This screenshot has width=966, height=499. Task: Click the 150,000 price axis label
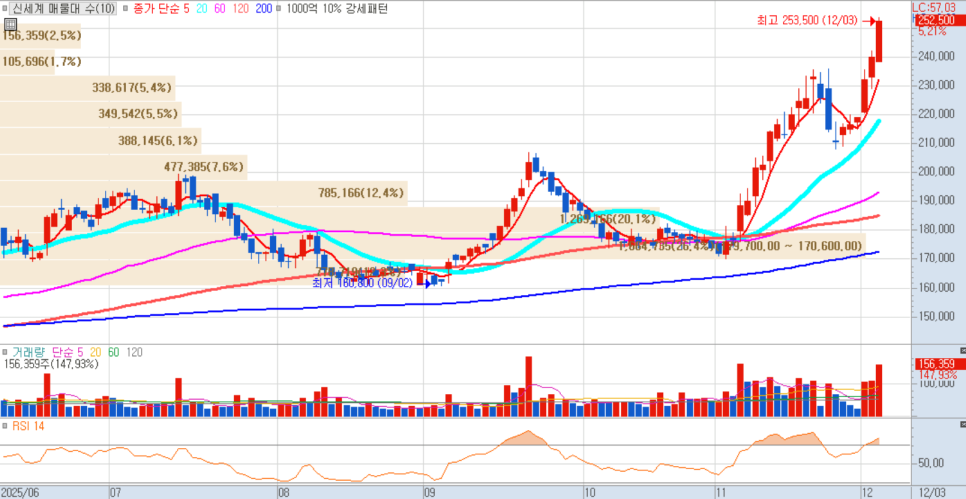938,316
